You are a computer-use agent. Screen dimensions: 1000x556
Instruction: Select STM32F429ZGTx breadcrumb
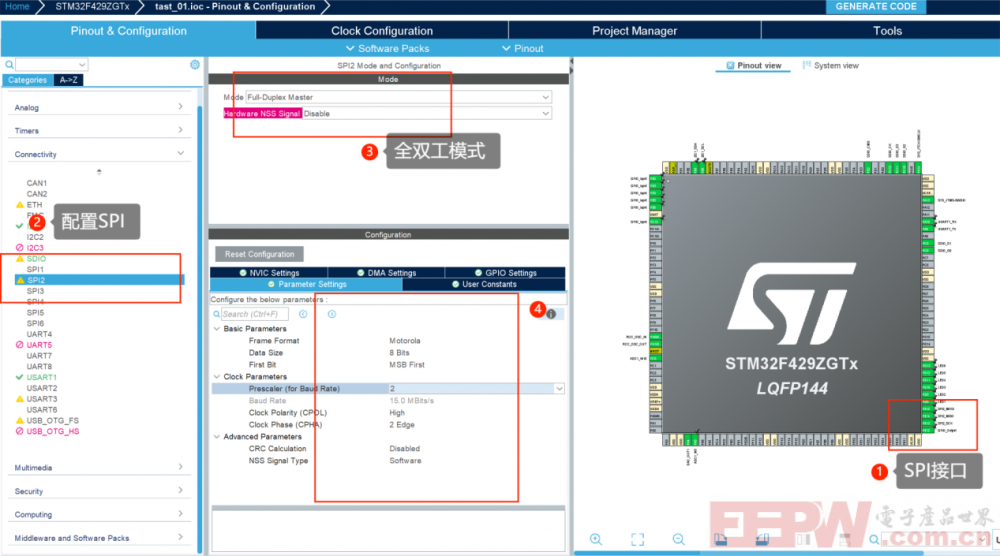click(x=92, y=6)
